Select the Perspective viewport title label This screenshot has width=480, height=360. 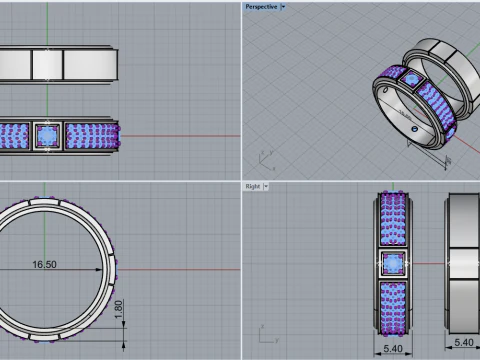point(261,7)
